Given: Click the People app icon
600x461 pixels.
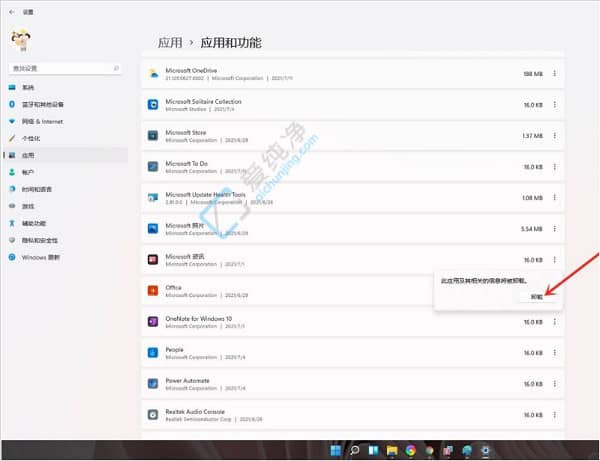Looking at the screenshot, I should [x=153, y=353].
